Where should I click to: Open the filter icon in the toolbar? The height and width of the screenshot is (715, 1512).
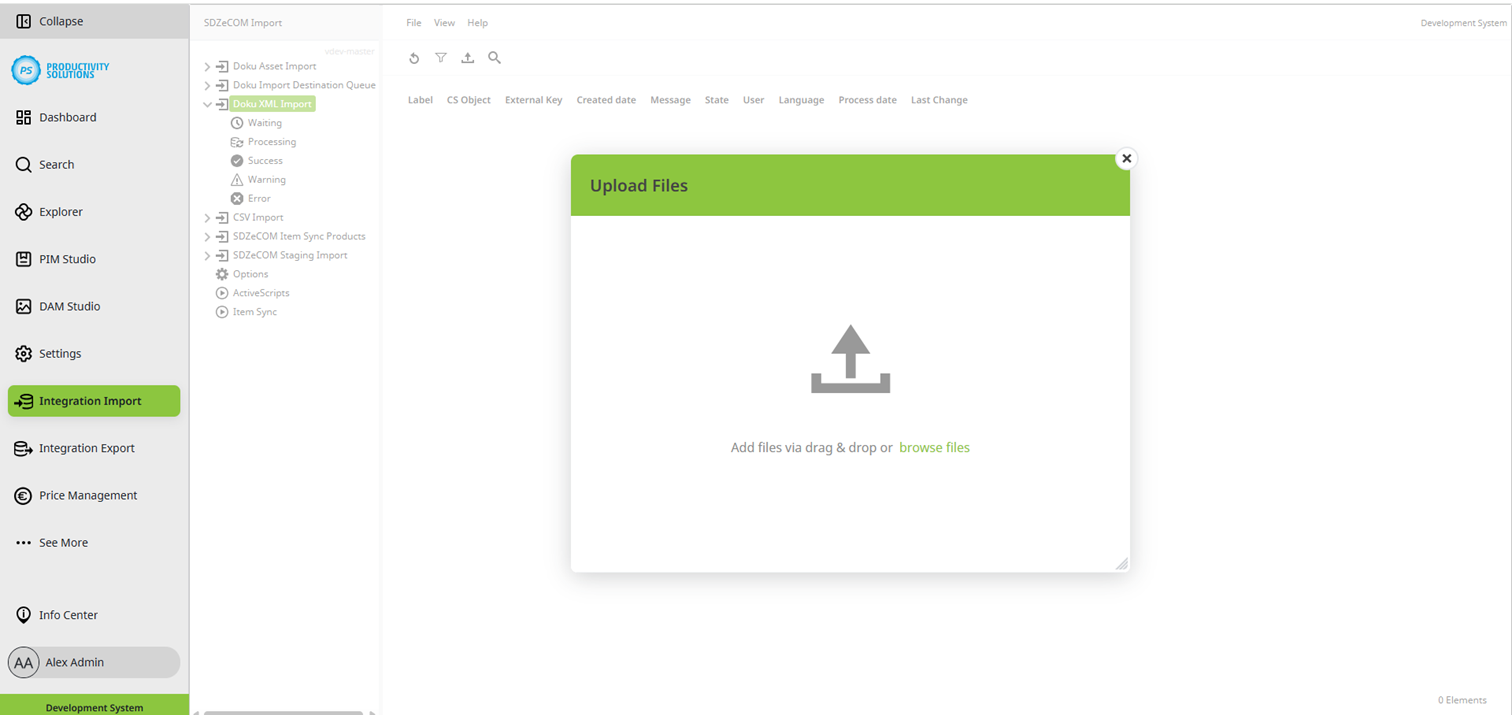[x=441, y=58]
